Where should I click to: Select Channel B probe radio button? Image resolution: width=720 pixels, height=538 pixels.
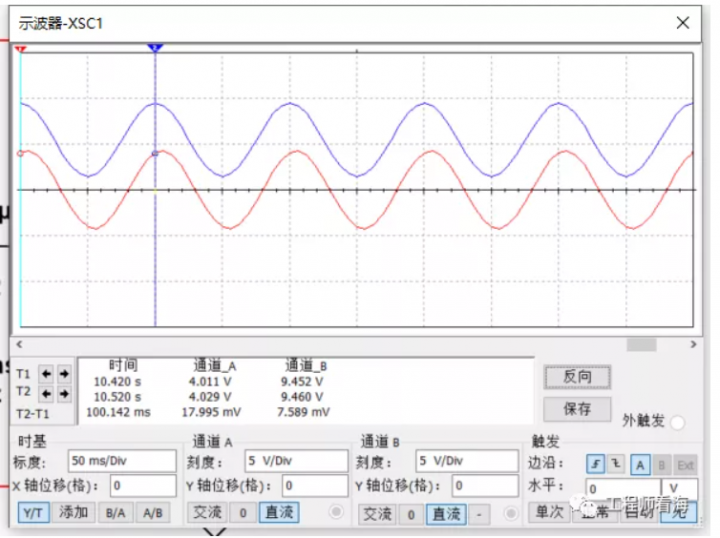coord(510,513)
